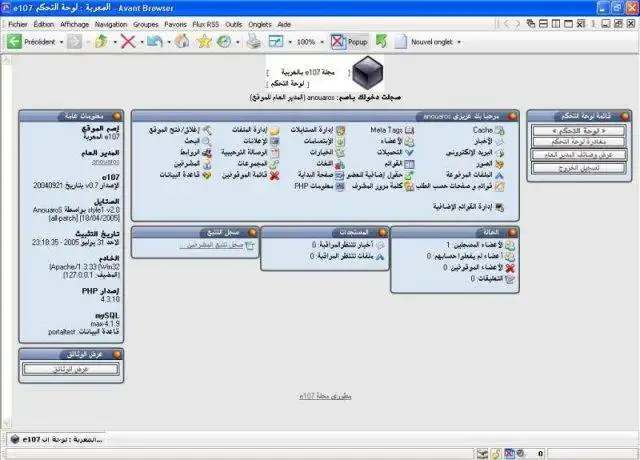Open the Affichage menu
Screen dimensions: 640x460
74,24
